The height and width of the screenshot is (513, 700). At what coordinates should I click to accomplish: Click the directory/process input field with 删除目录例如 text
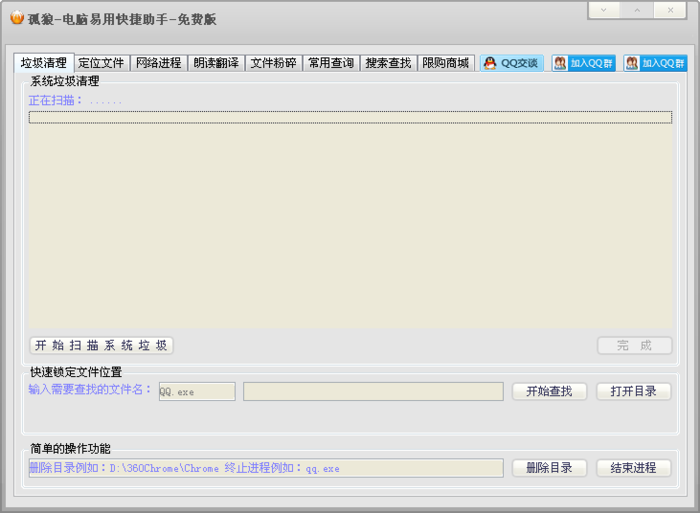(266, 468)
